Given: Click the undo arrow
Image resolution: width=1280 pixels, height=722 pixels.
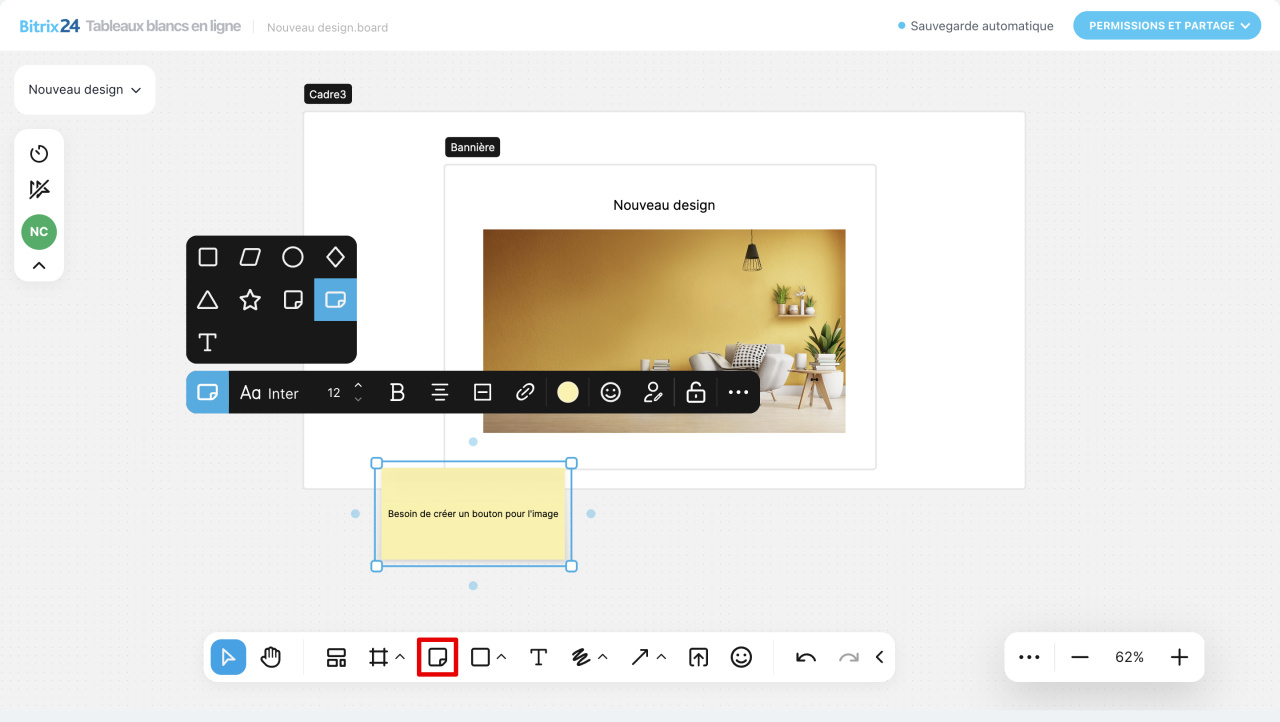Looking at the screenshot, I should pyautogui.click(x=806, y=657).
